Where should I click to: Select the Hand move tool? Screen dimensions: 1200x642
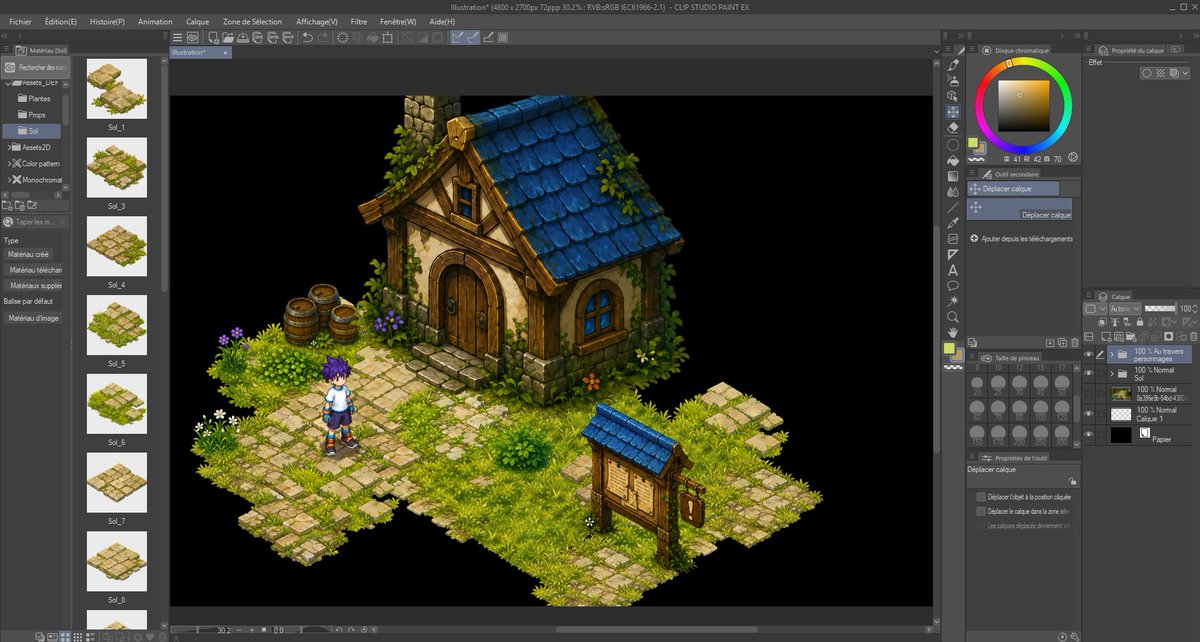tap(953, 333)
